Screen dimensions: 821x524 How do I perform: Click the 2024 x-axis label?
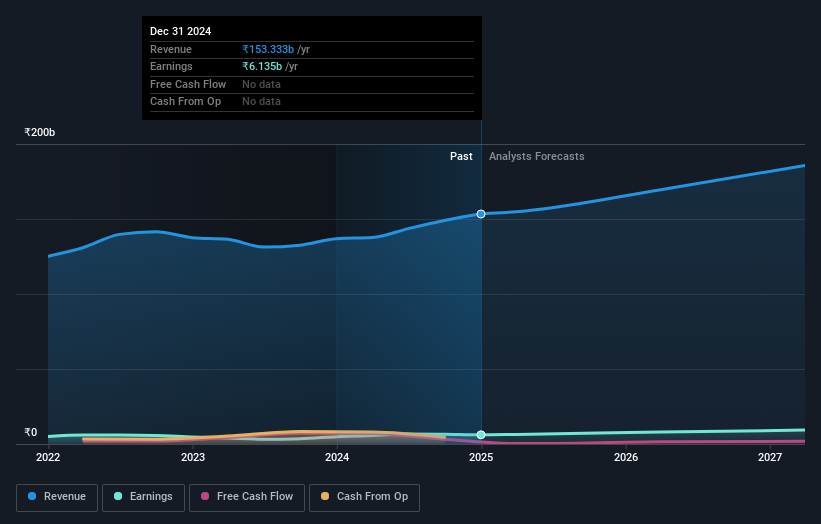[337, 458]
